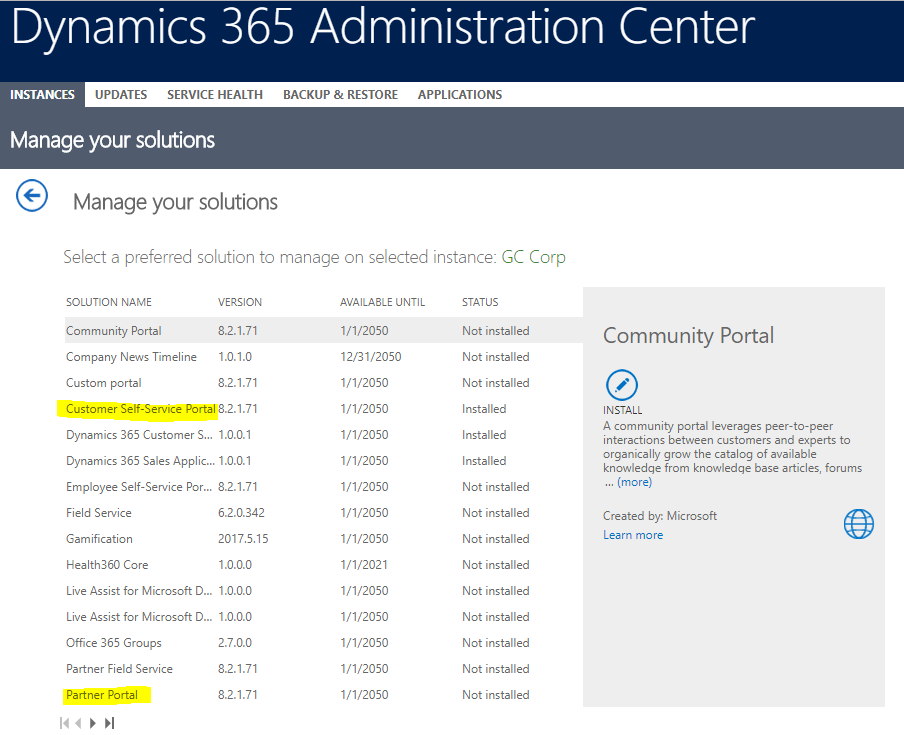
Task: Open the Service Health tab
Action: [x=215, y=95]
